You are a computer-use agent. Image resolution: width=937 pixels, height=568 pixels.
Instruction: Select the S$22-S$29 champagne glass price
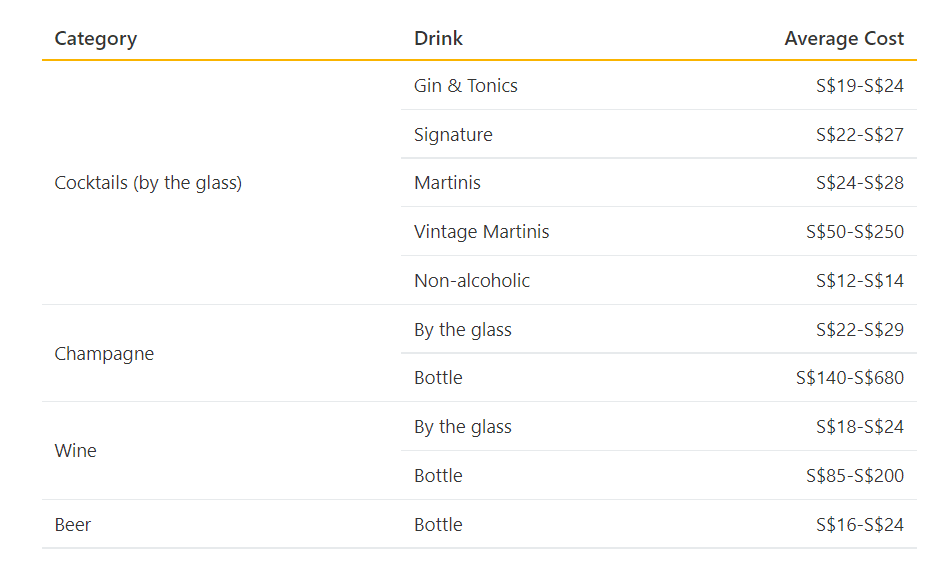pyautogui.click(x=859, y=330)
